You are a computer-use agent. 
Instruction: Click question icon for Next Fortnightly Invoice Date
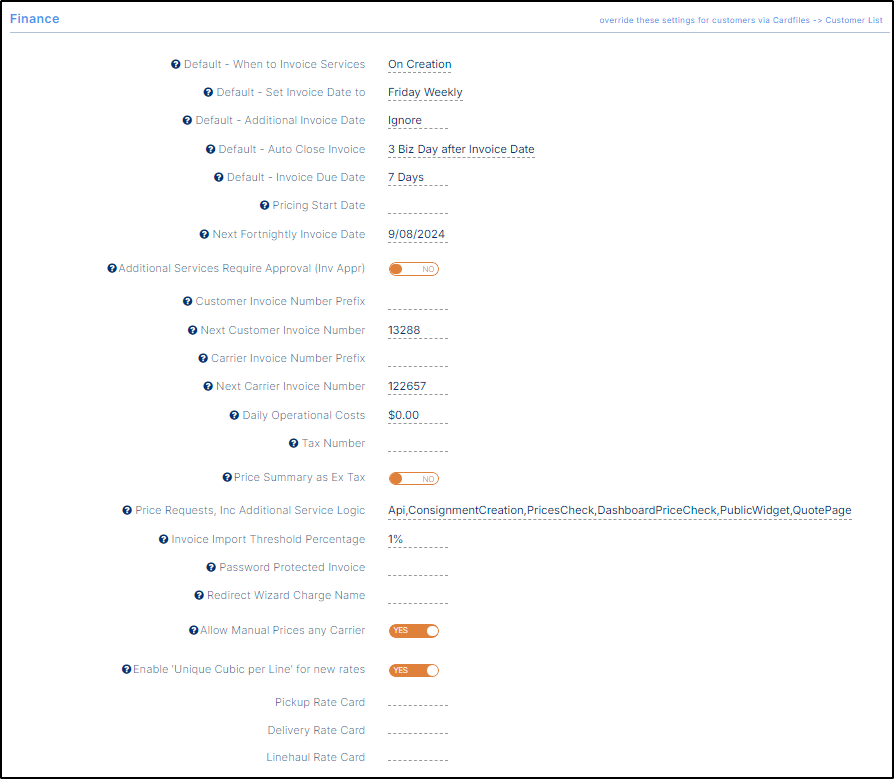click(204, 235)
